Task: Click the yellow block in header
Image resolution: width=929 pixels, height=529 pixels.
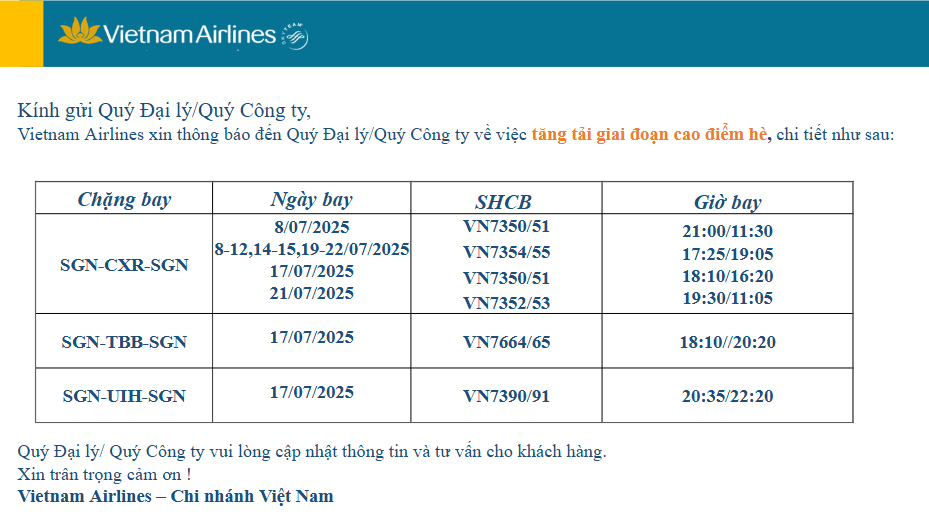Action: click(x=21, y=33)
